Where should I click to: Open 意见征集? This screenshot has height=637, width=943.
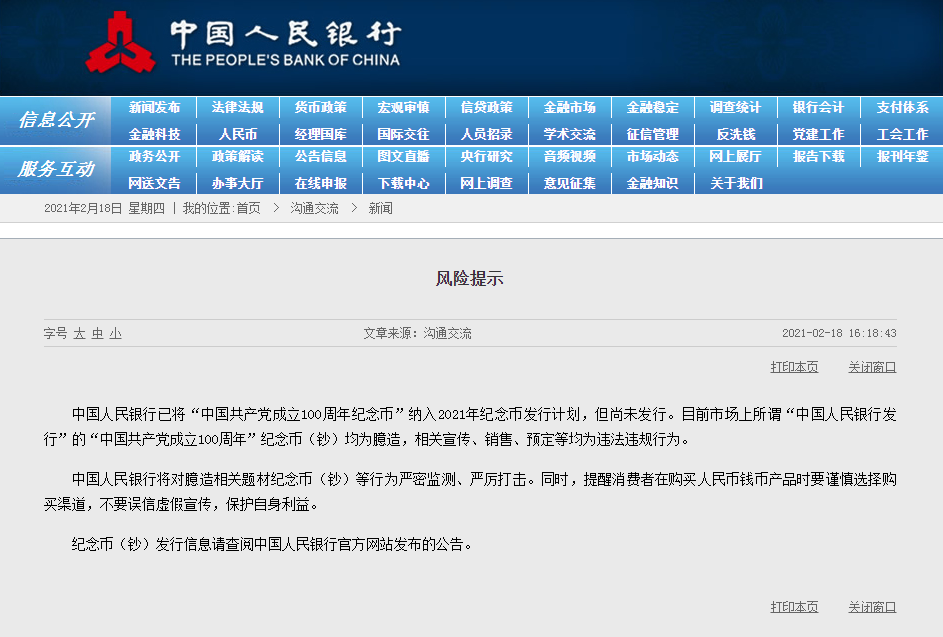tap(569, 183)
